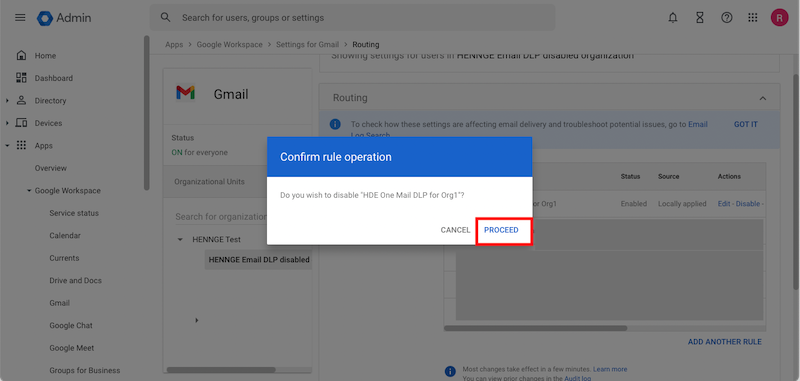
Task: Open the account avatar R
Action: [x=779, y=18]
